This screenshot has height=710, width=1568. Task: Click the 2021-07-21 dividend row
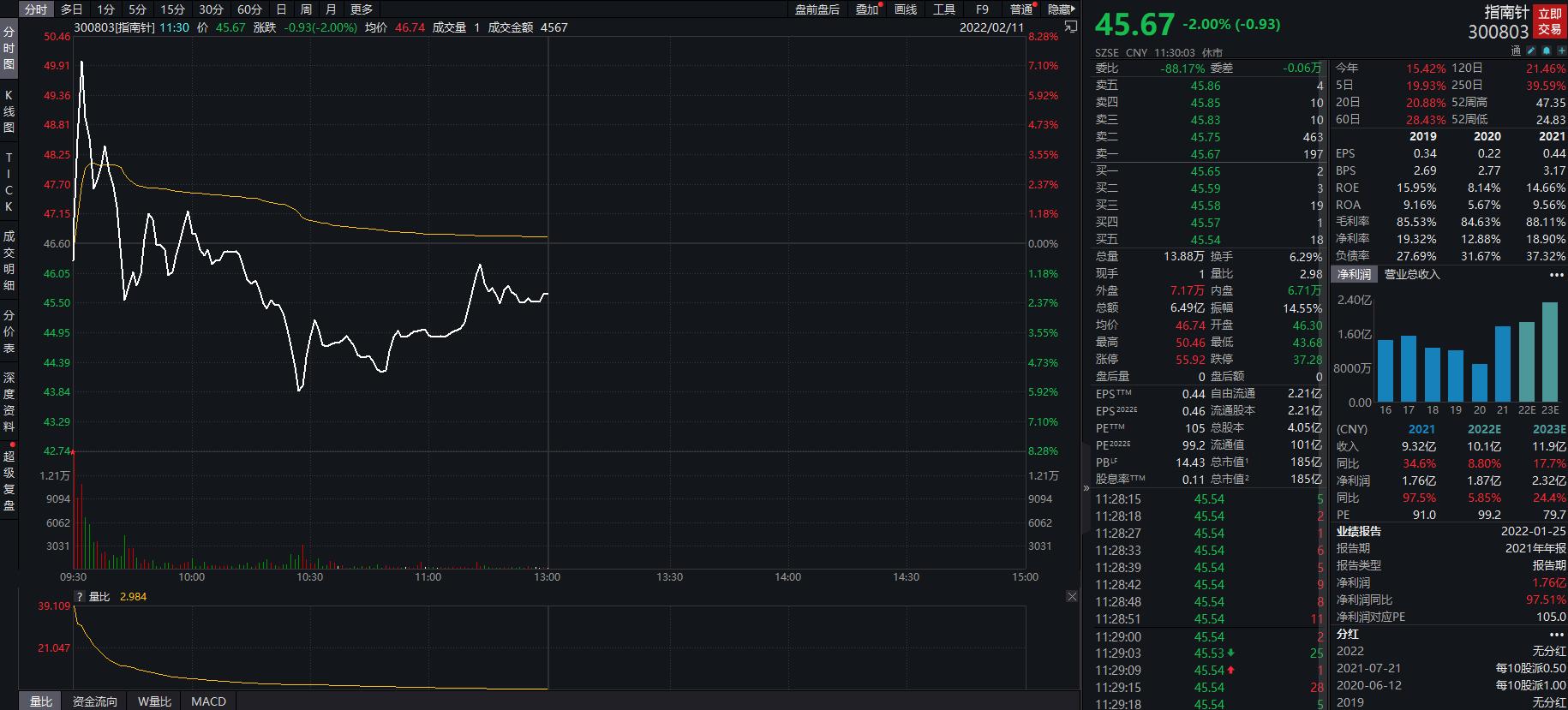point(1451,668)
